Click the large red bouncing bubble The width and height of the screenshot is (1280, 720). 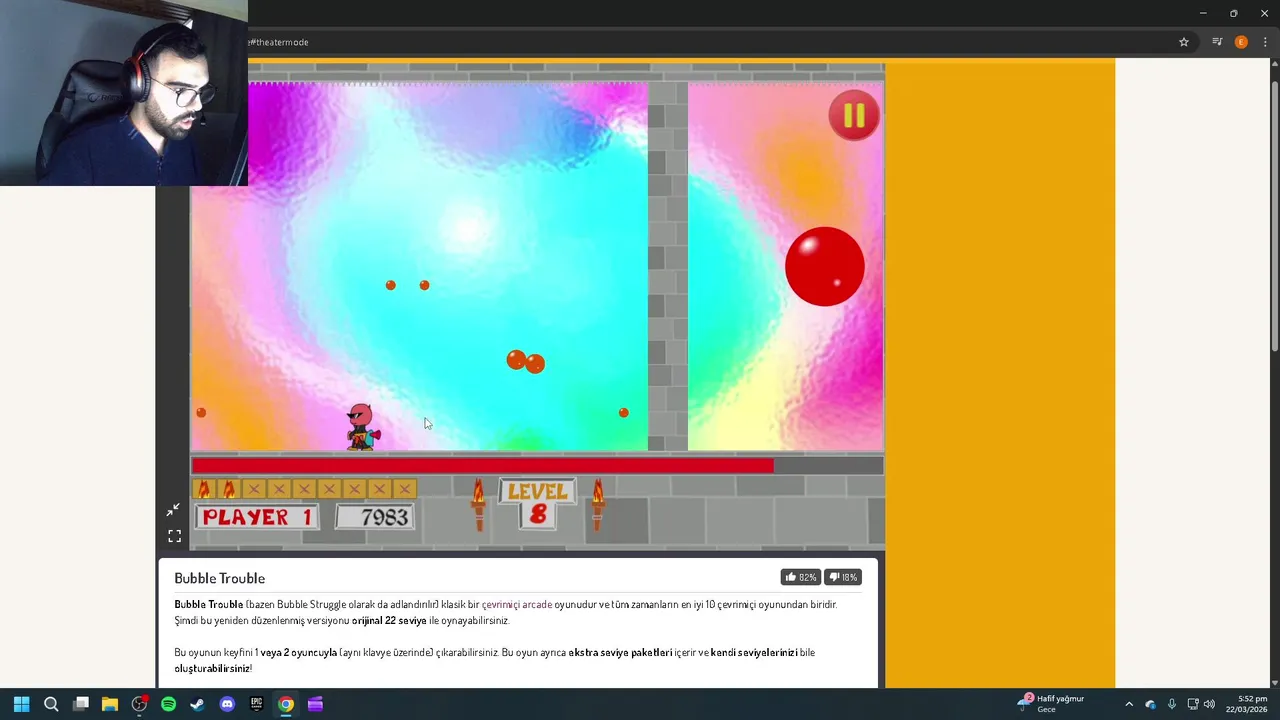[825, 266]
